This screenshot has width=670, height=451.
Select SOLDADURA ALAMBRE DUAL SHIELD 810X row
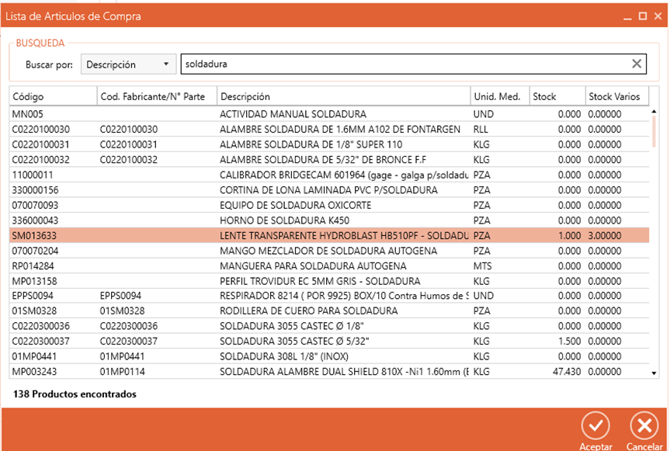[329, 371]
